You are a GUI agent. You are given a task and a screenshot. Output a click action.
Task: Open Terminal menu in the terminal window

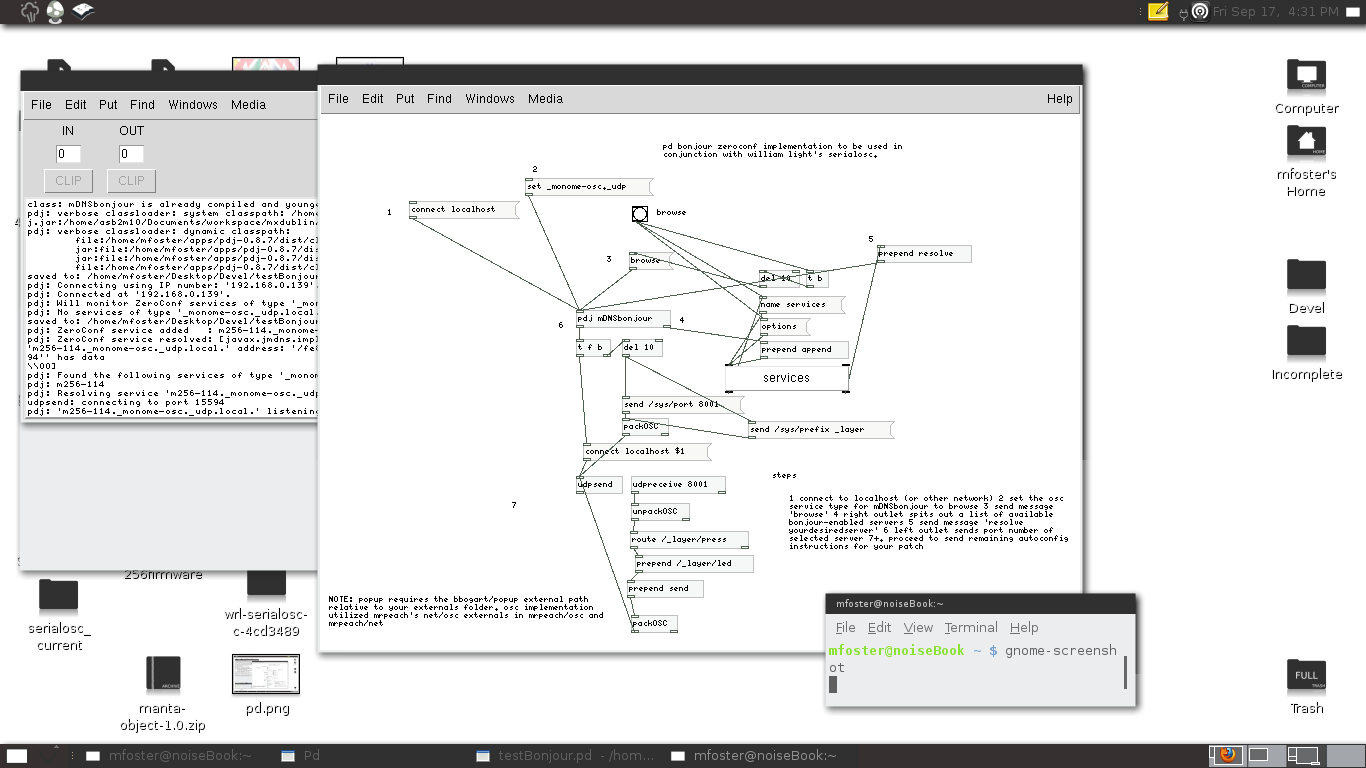(970, 627)
